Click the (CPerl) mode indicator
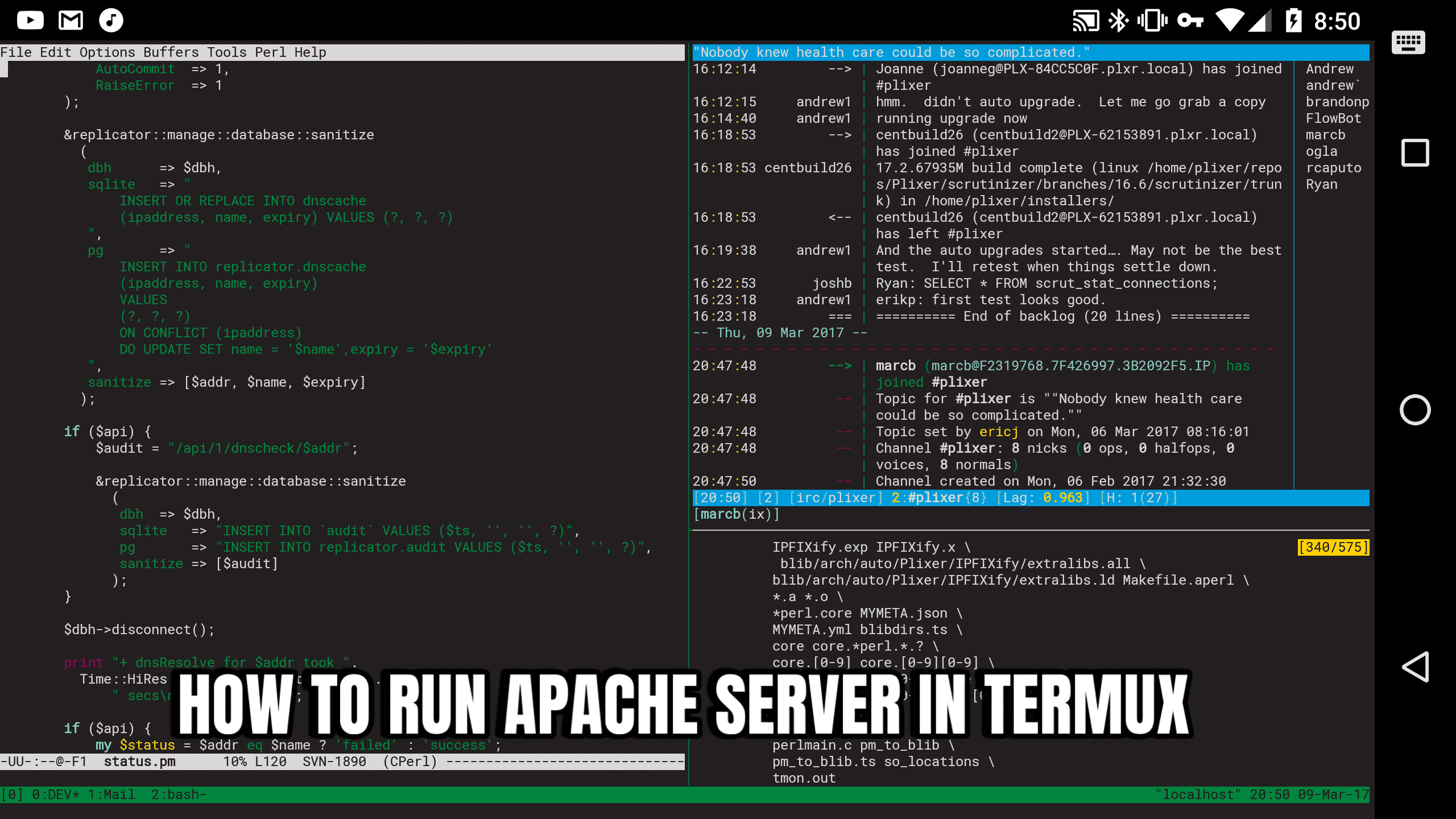This screenshot has width=1456, height=819. point(410,762)
